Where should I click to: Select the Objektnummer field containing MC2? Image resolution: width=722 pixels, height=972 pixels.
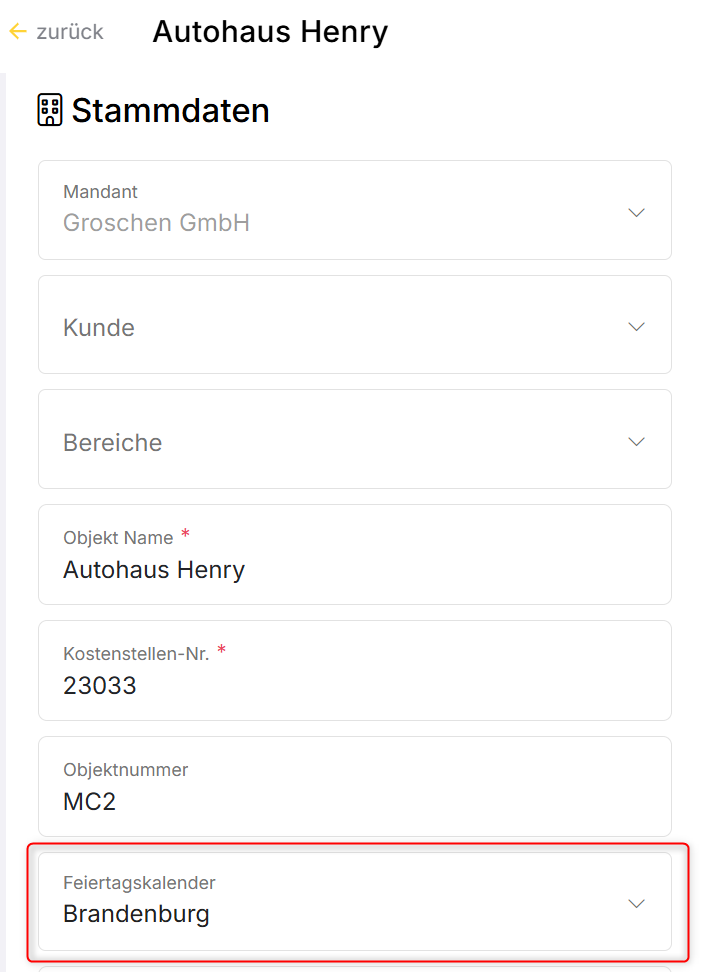[354, 801]
